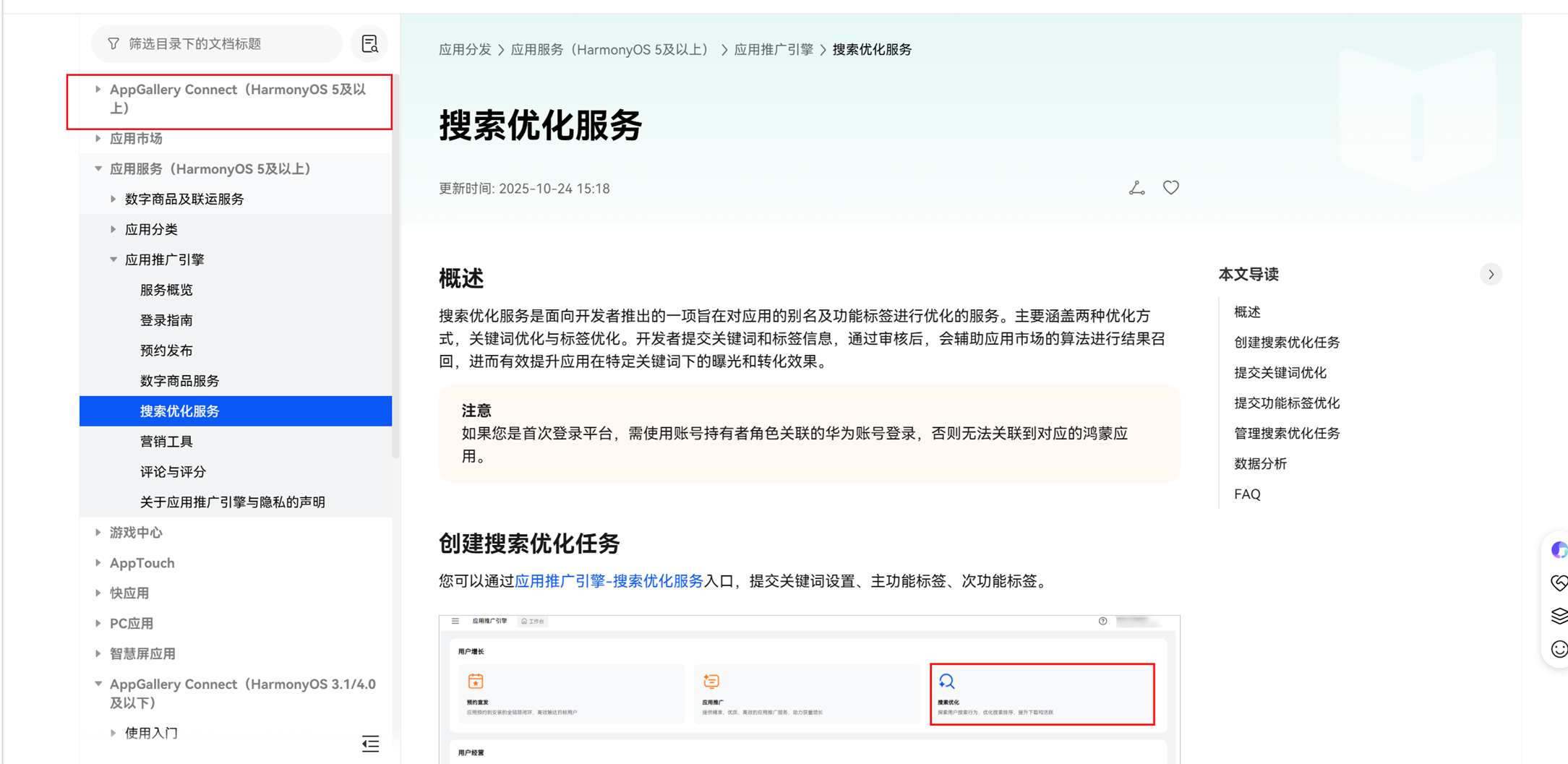Jump to 概述 in 本文导读

click(1247, 312)
